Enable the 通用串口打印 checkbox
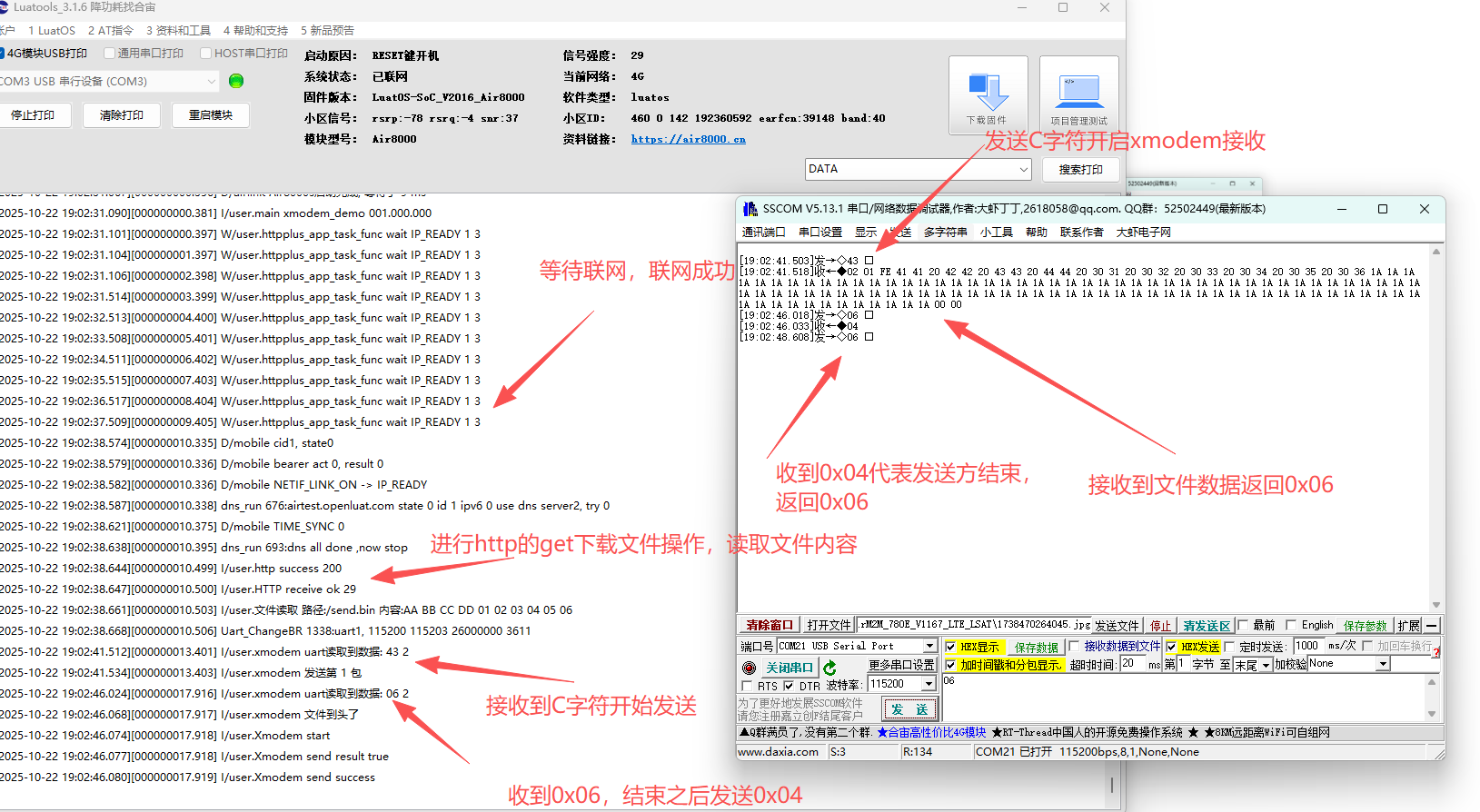This screenshot has height=812, width=1480. pos(110,54)
